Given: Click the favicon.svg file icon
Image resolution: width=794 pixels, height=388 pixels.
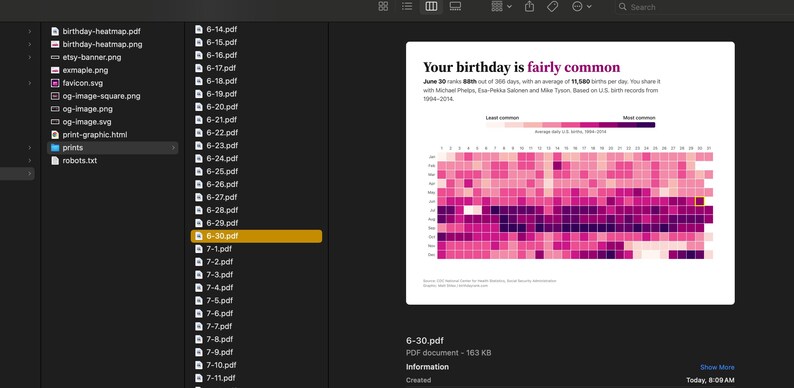Looking at the screenshot, I should click(x=55, y=83).
